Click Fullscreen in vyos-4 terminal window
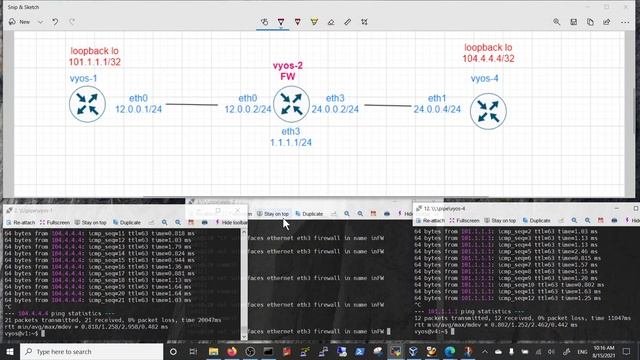 tap(464, 220)
